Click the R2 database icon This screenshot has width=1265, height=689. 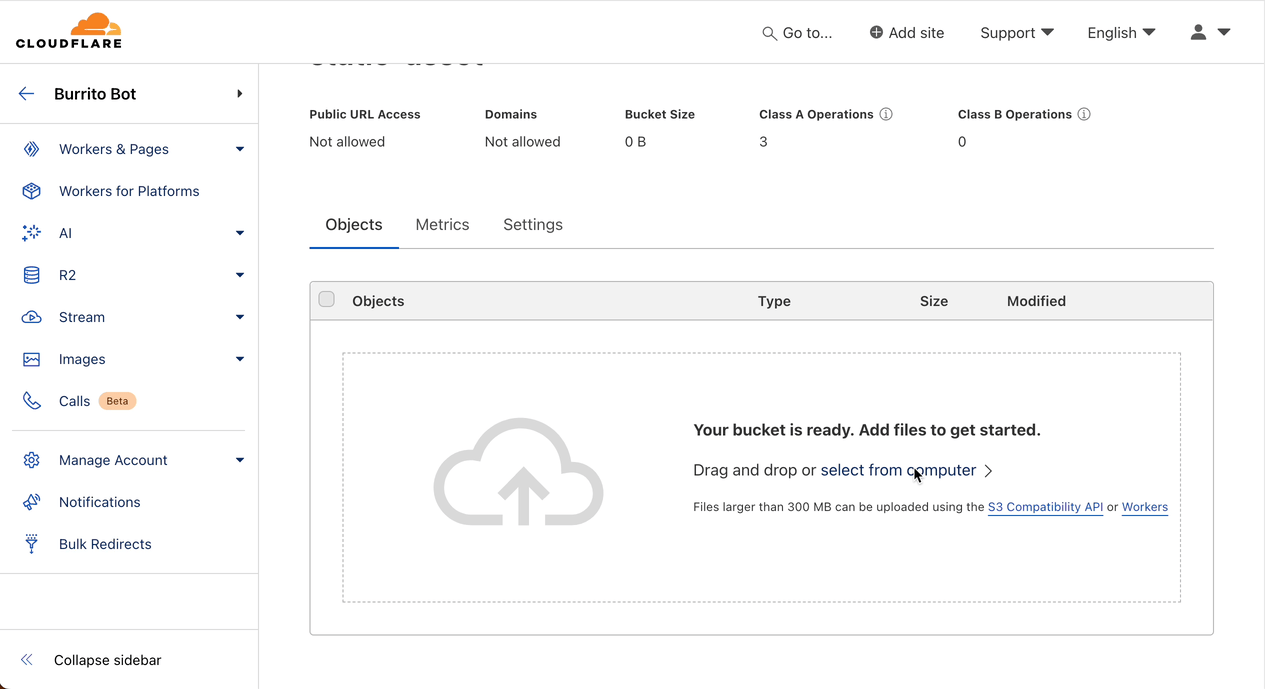tap(32, 275)
